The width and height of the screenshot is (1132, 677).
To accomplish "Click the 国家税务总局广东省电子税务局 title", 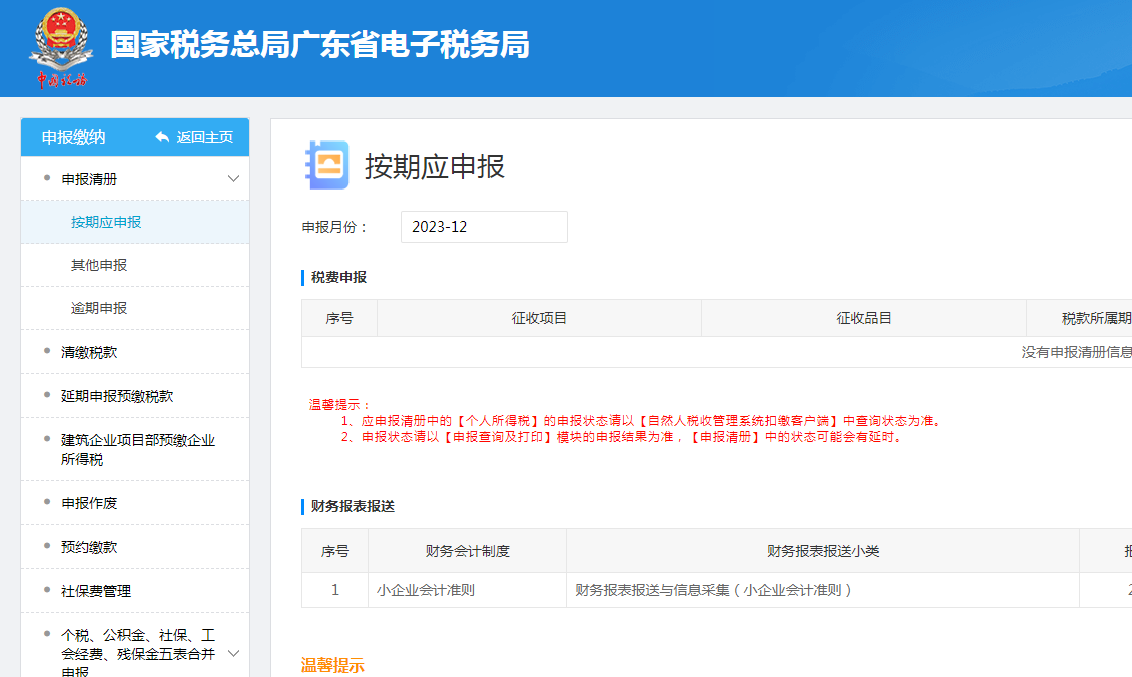I will point(320,45).
